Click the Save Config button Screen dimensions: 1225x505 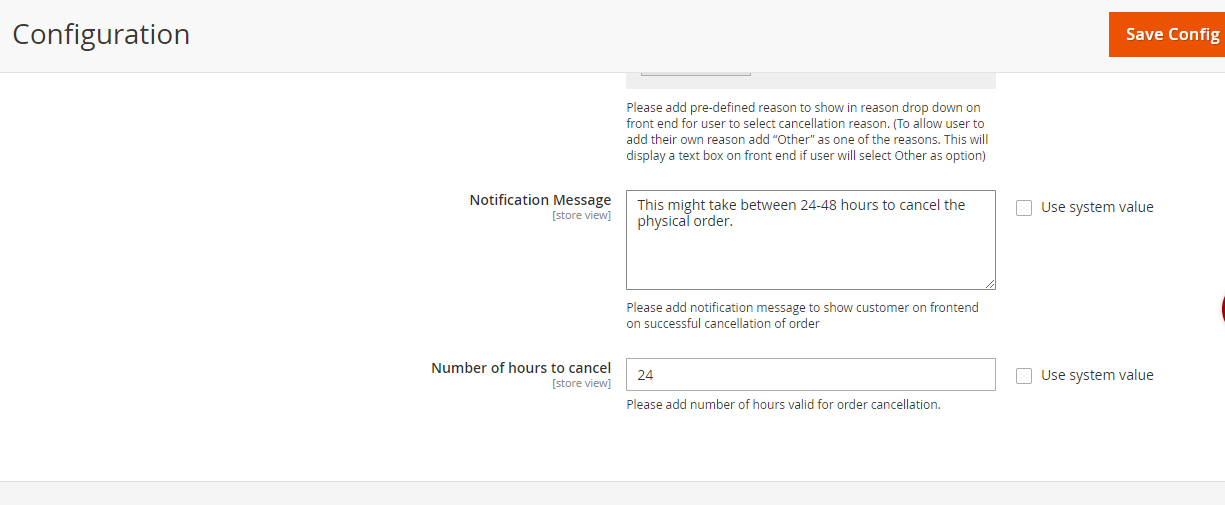click(1166, 34)
